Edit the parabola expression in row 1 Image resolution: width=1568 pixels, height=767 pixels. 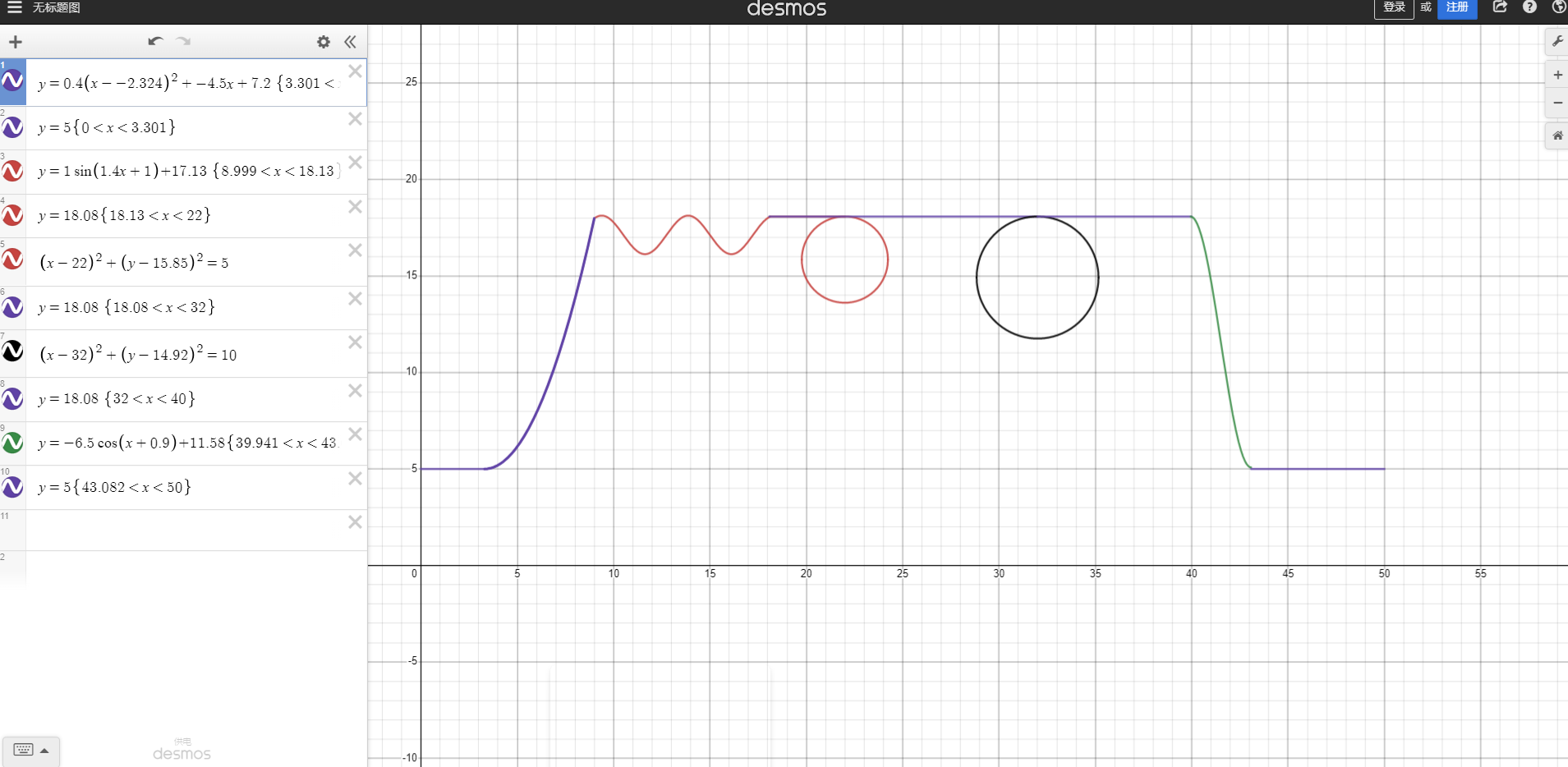(x=187, y=83)
